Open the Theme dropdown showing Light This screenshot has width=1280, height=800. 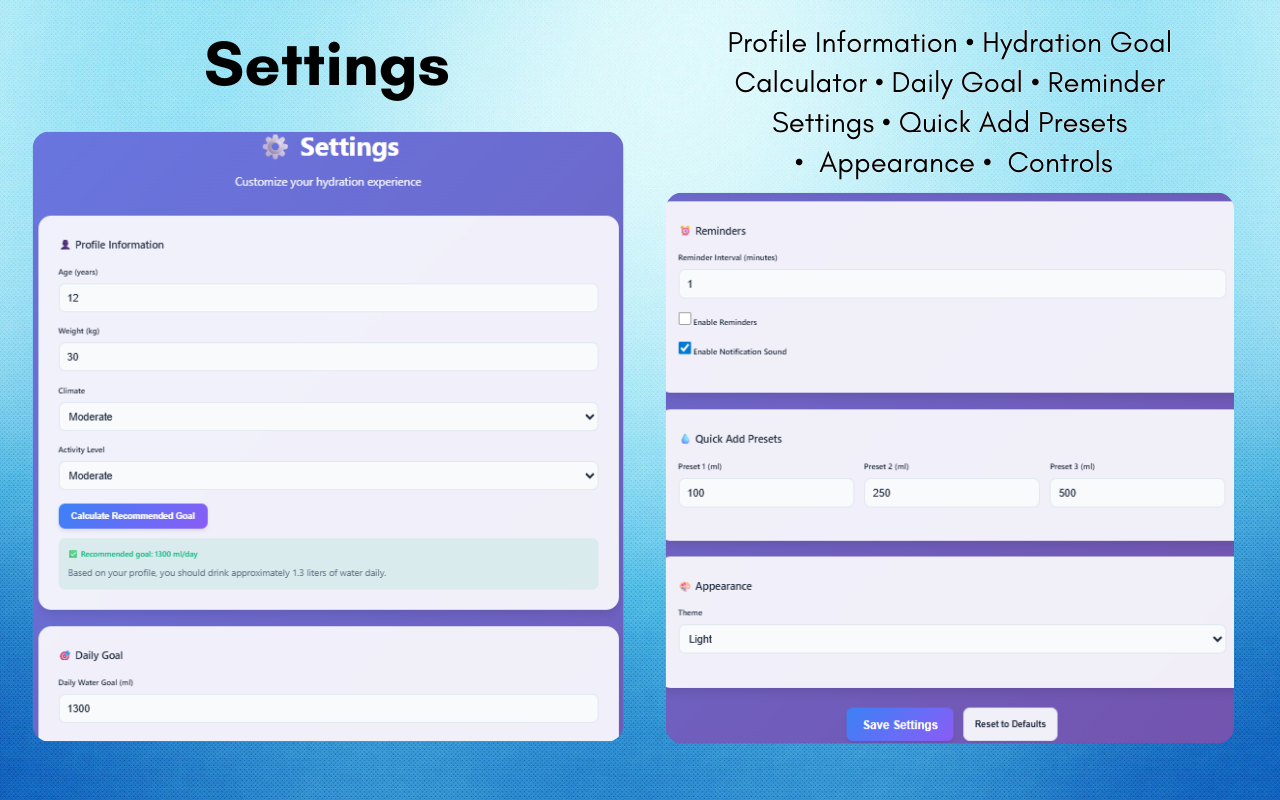(951, 638)
